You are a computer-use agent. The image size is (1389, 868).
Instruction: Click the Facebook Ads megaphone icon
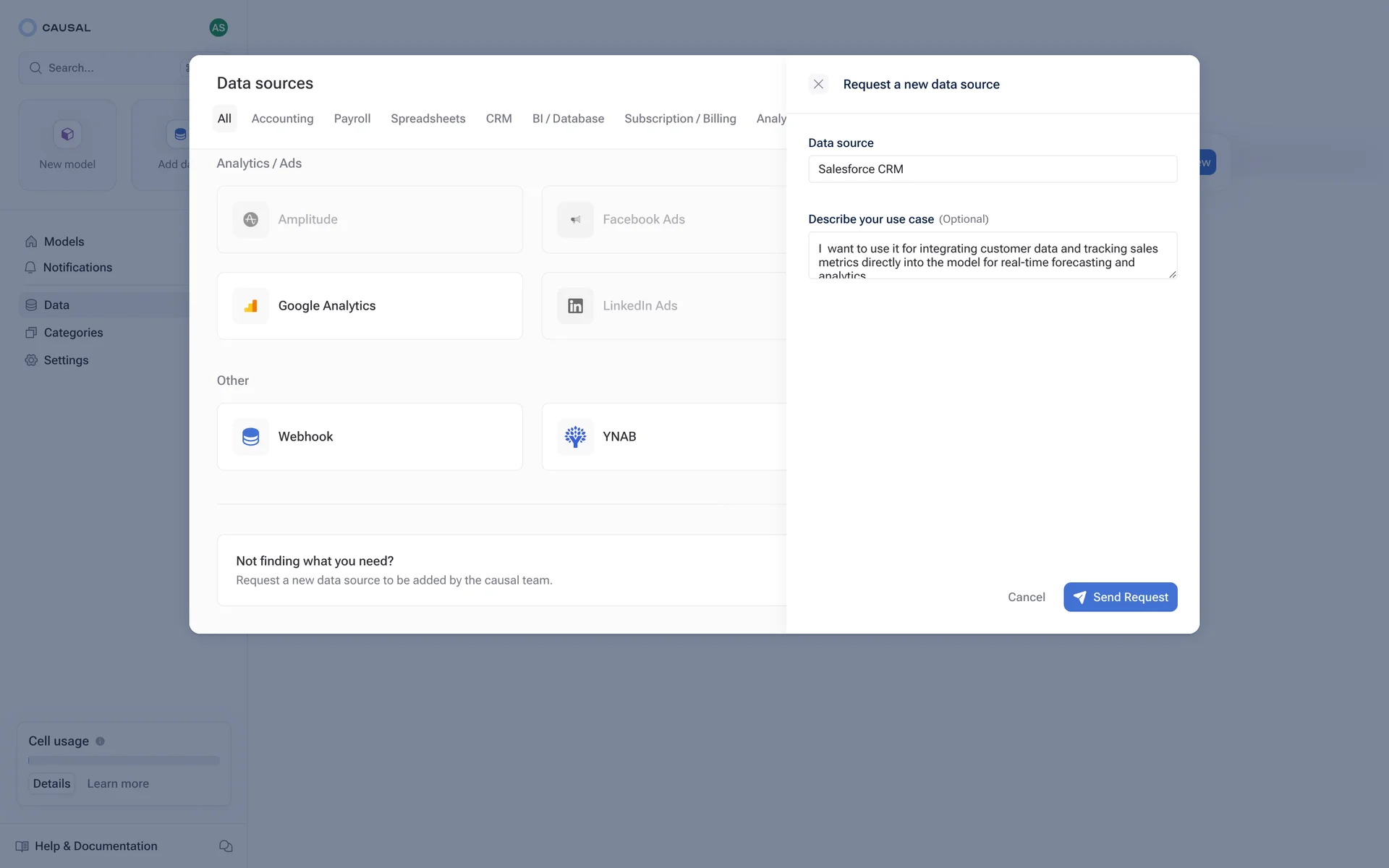(x=575, y=219)
